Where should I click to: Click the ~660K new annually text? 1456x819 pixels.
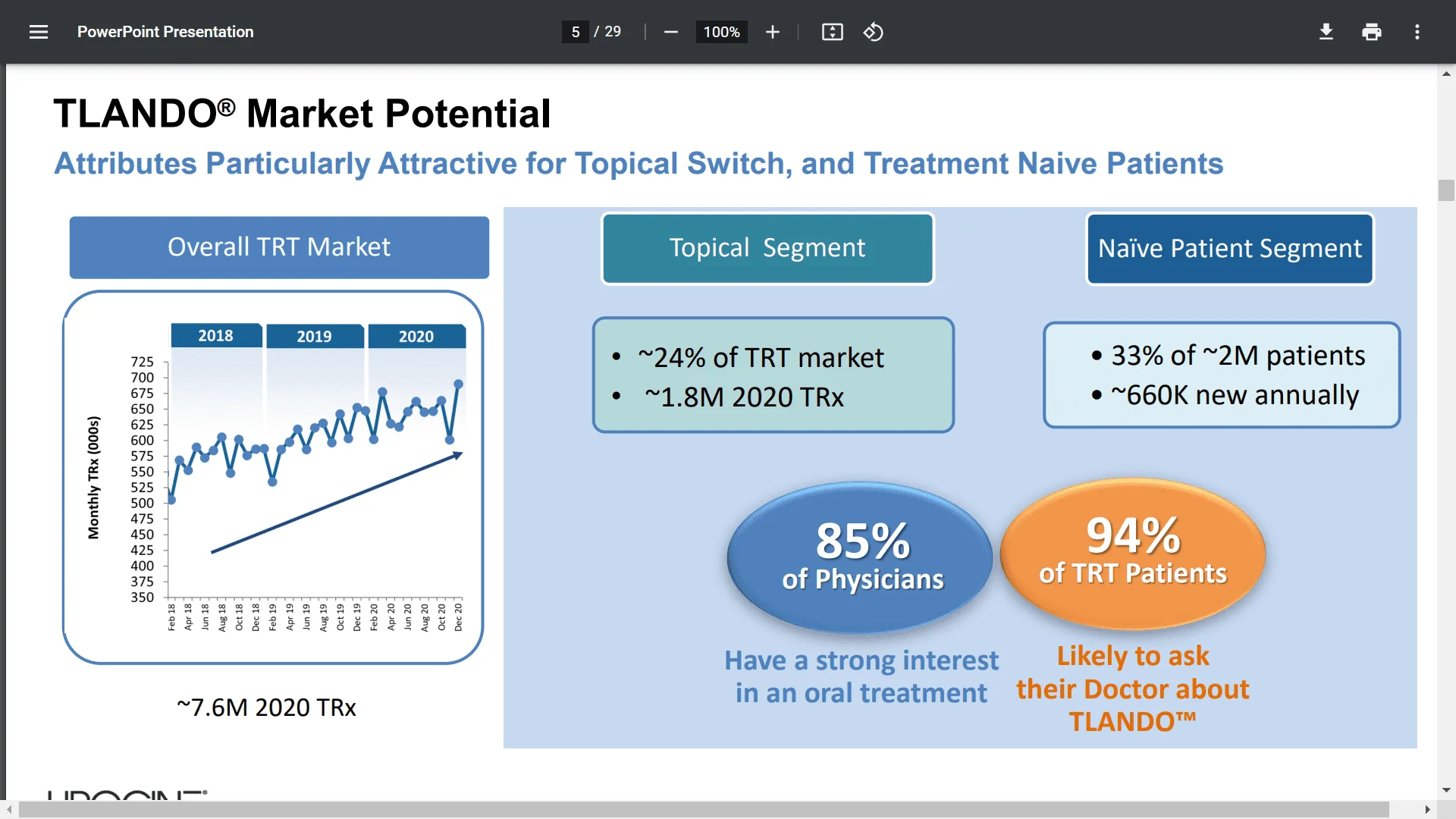[x=1235, y=394]
